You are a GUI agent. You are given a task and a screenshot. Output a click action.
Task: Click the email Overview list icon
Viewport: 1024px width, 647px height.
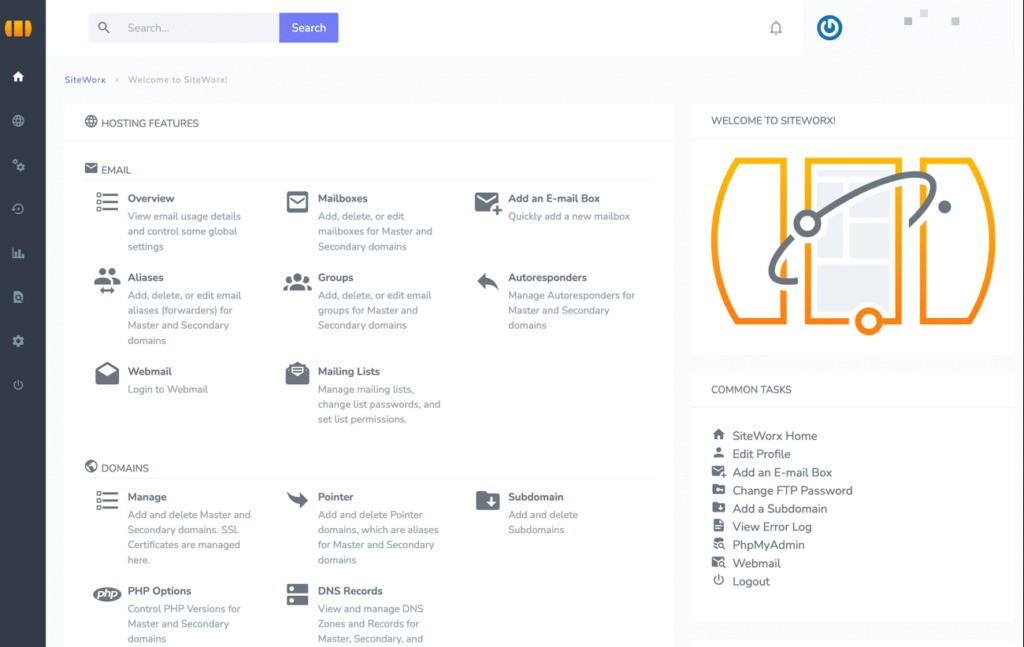pos(107,202)
